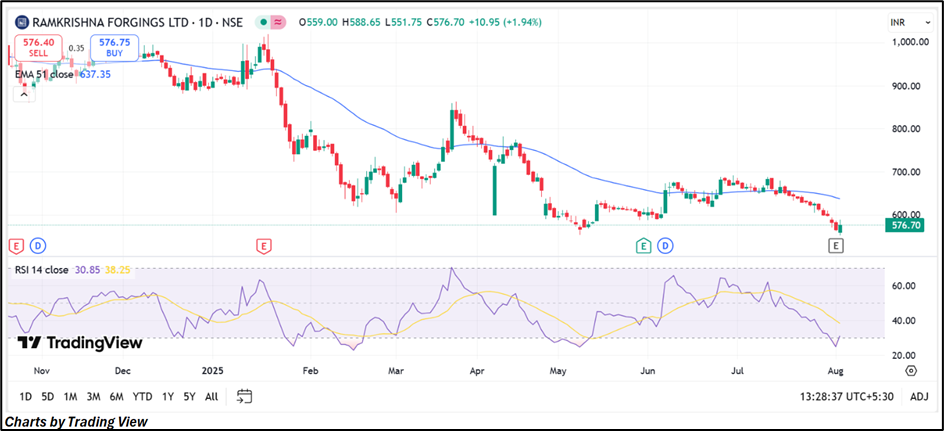Screen dimensions: 944x431
Task: Switch to the All time range
Action: 211,397
